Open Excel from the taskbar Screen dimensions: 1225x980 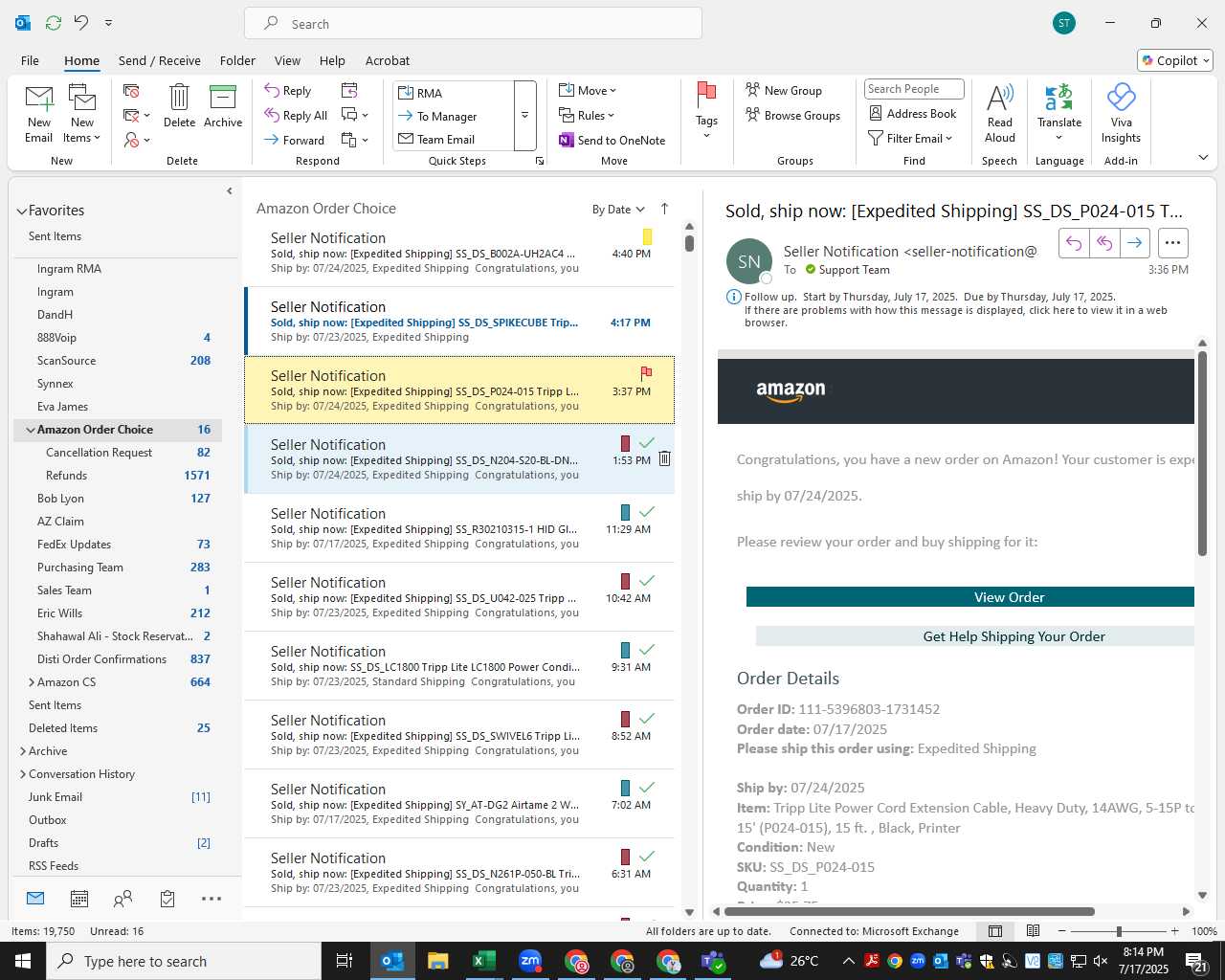(484, 961)
